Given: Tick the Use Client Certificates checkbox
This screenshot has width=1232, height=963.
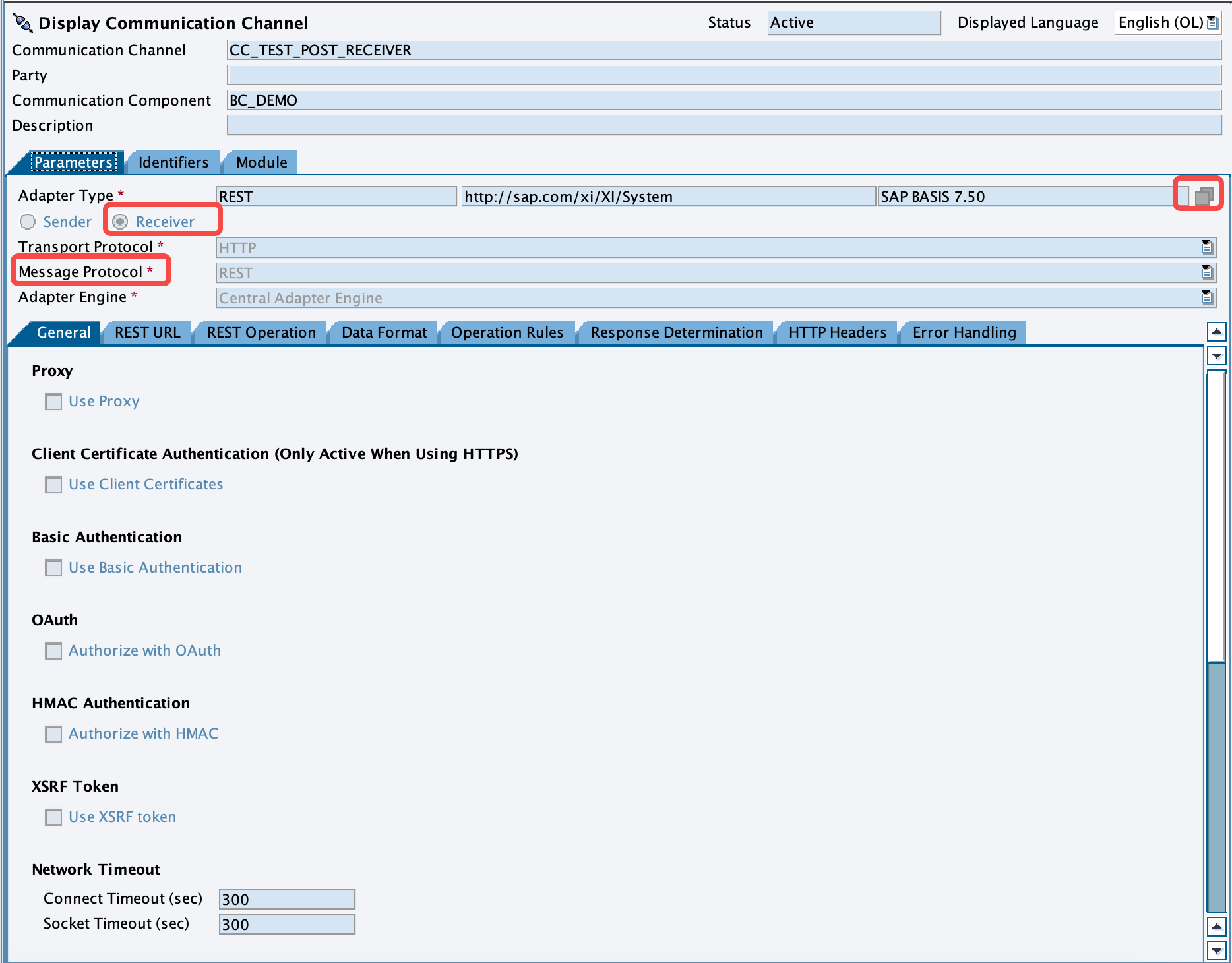Looking at the screenshot, I should click(53, 485).
